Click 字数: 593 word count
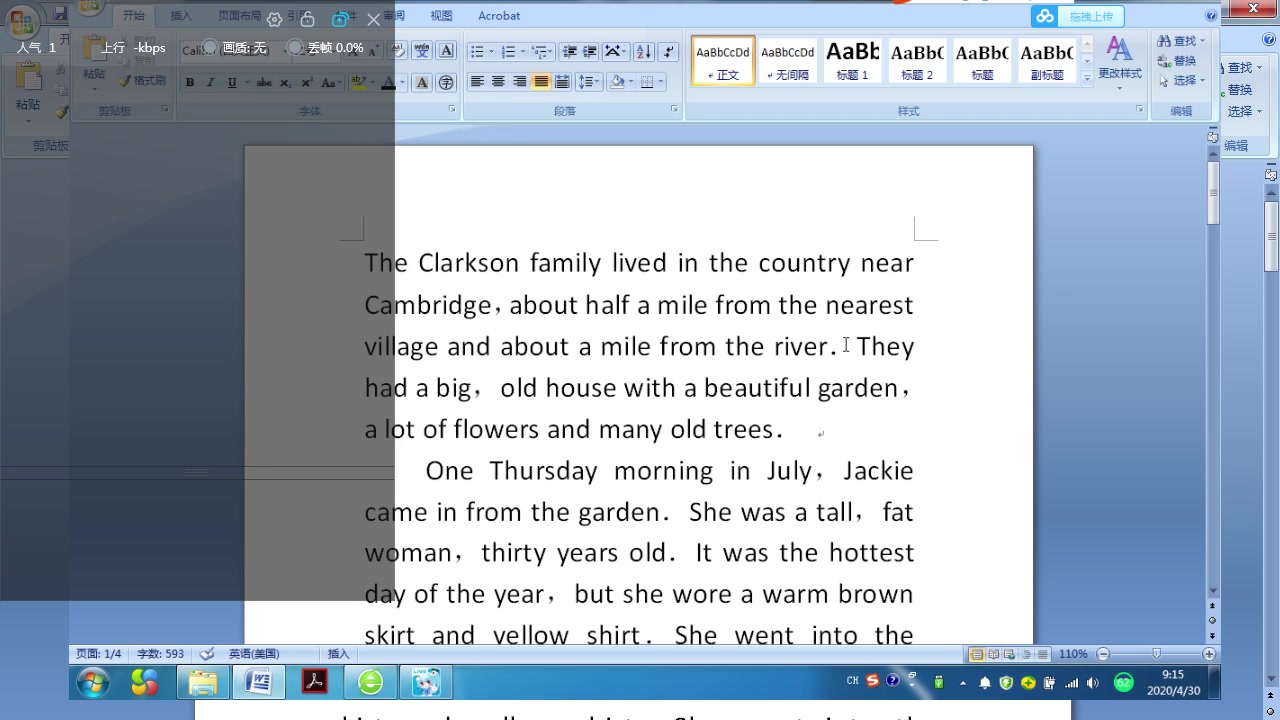 coord(160,654)
